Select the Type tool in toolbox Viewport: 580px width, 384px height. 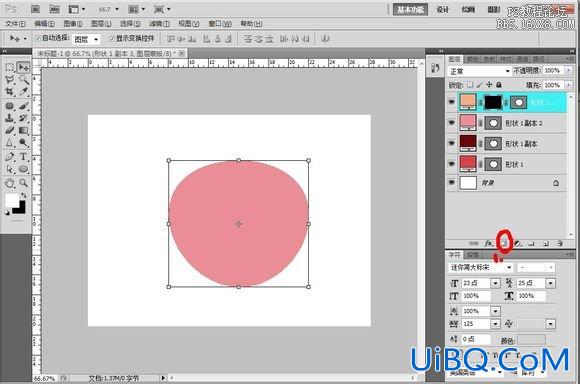pyautogui.click(x=23, y=156)
